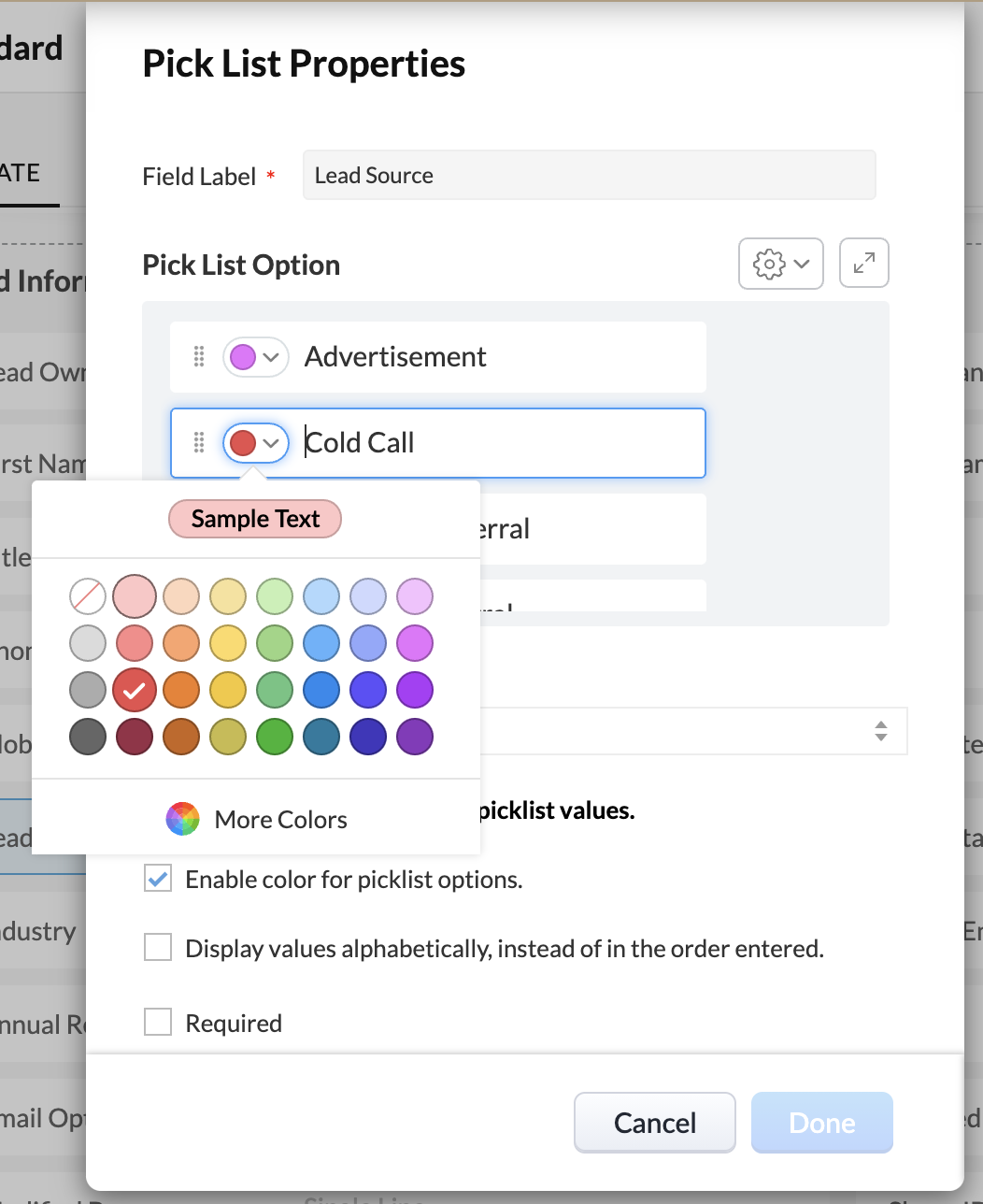983x1204 pixels.
Task: Check the Required checkbox
Action: [x=158, y=1023]
